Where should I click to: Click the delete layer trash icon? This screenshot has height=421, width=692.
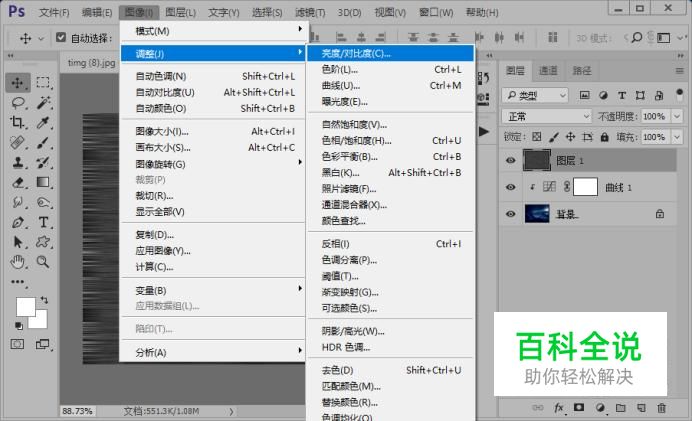(x=661, y=408)
